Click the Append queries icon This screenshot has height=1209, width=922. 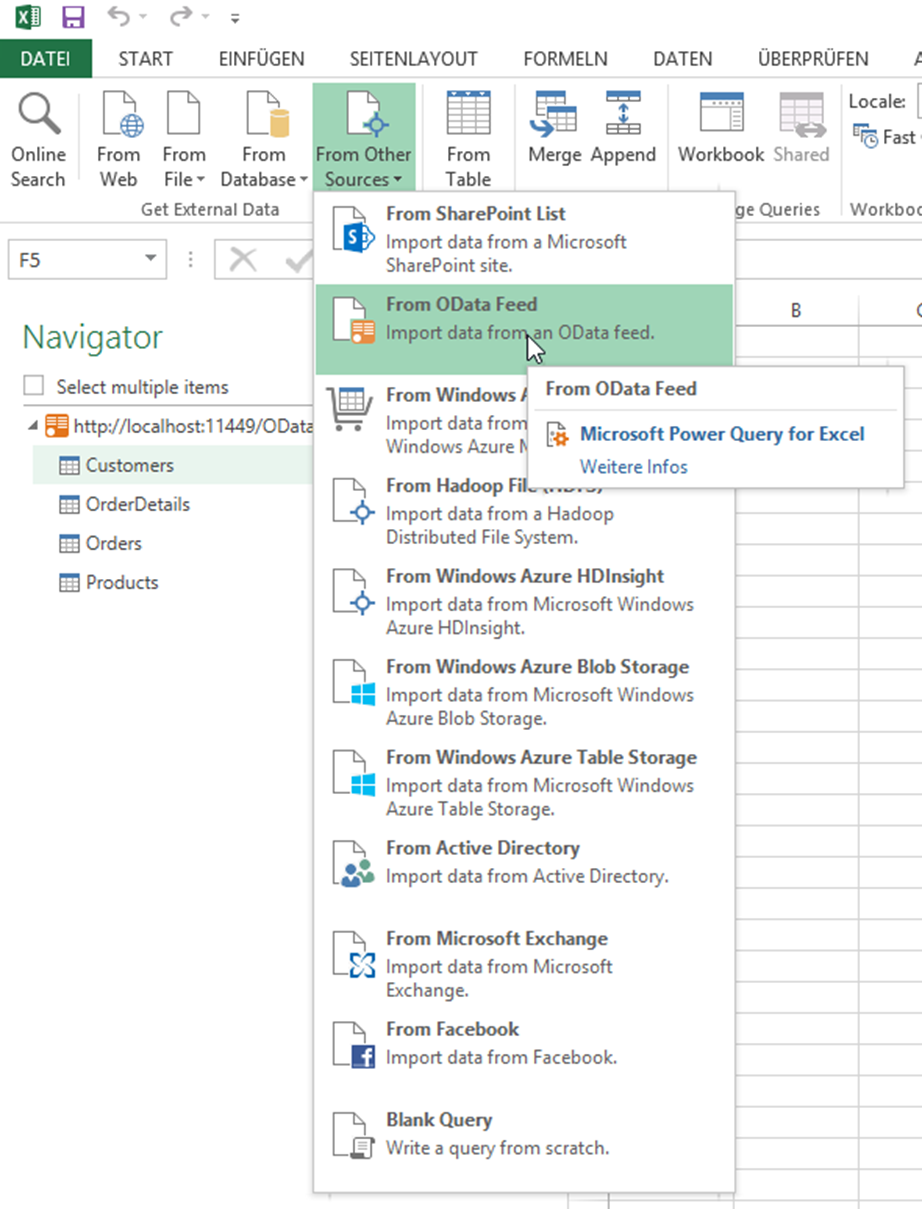coord(623,112)
